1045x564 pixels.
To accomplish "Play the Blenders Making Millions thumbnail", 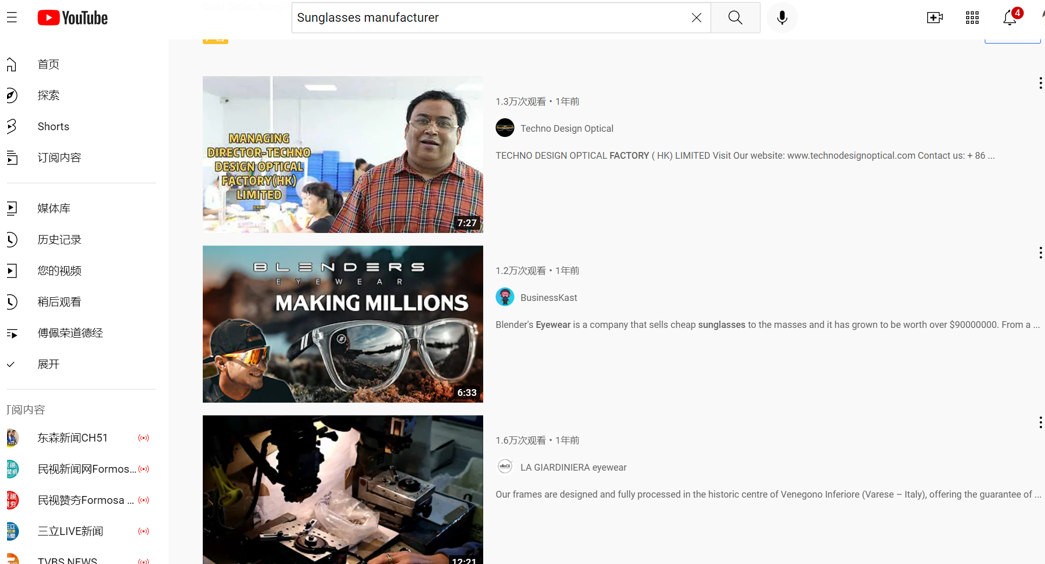I will (342, 324).
